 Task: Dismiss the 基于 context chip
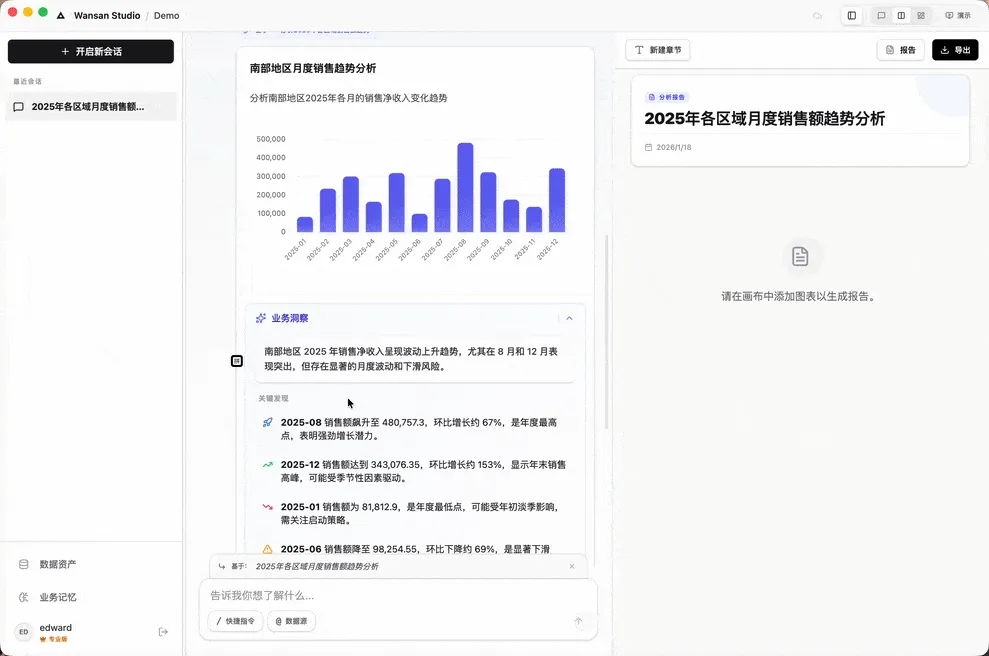(572, 566)
